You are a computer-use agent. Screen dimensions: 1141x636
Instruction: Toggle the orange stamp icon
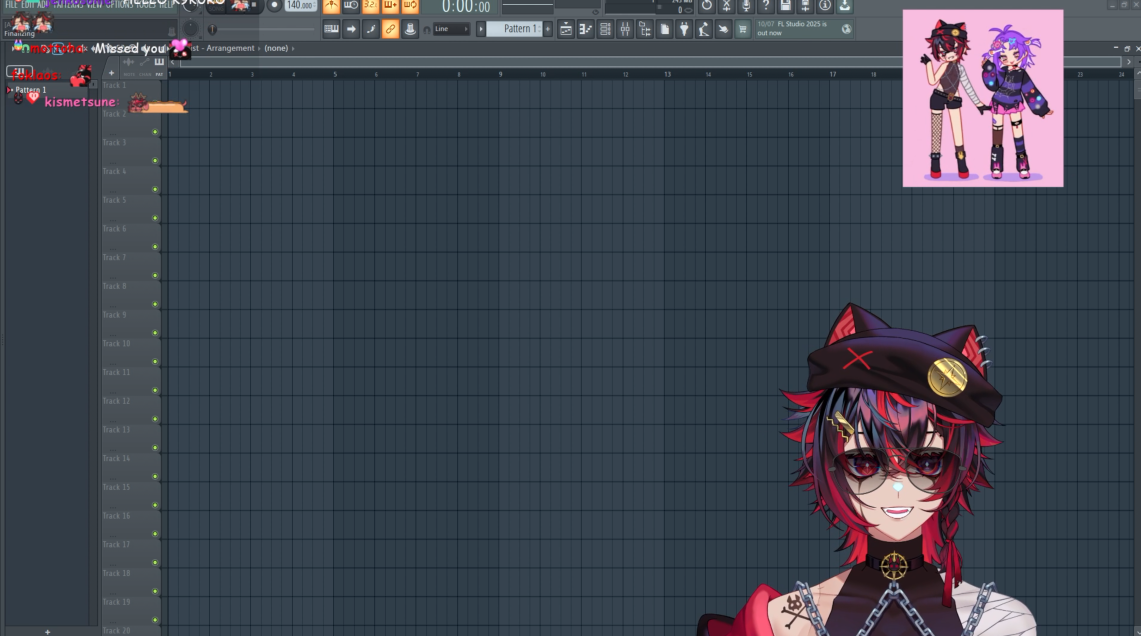410,29
